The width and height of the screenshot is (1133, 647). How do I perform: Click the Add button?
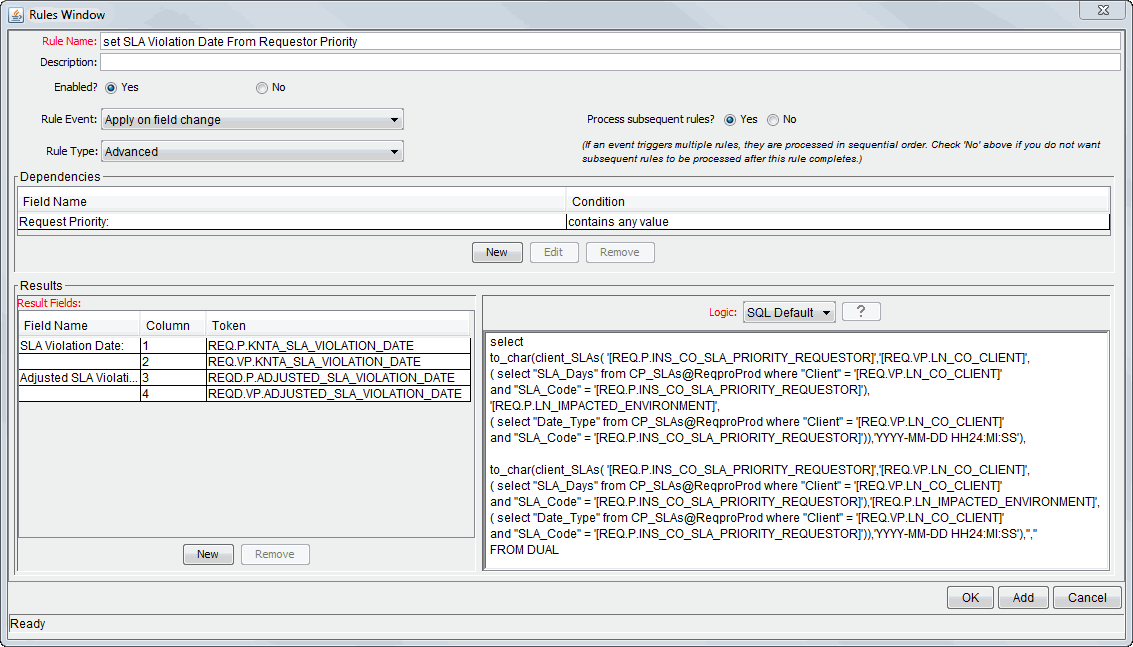pos(1022,597)
